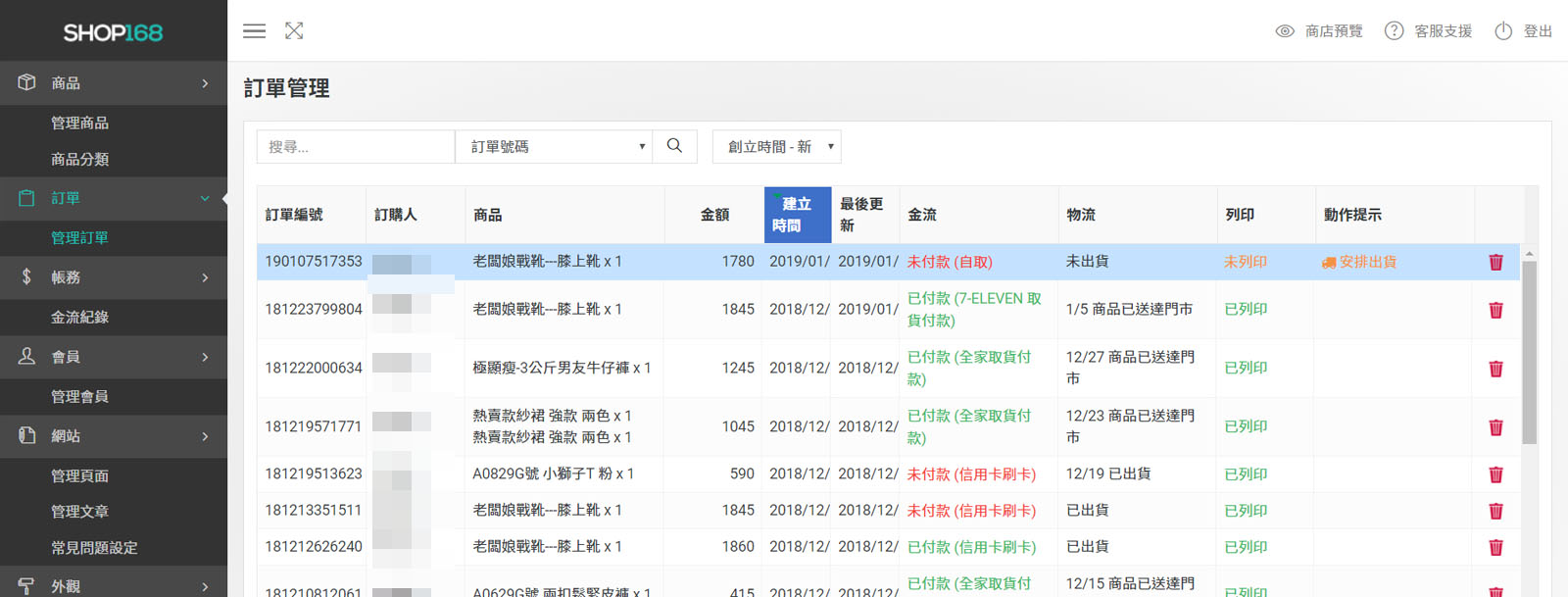The height and width of the screenshot is (597, 1568).
Task: Click the person icon beside 會員
Action: pos(26,356)
